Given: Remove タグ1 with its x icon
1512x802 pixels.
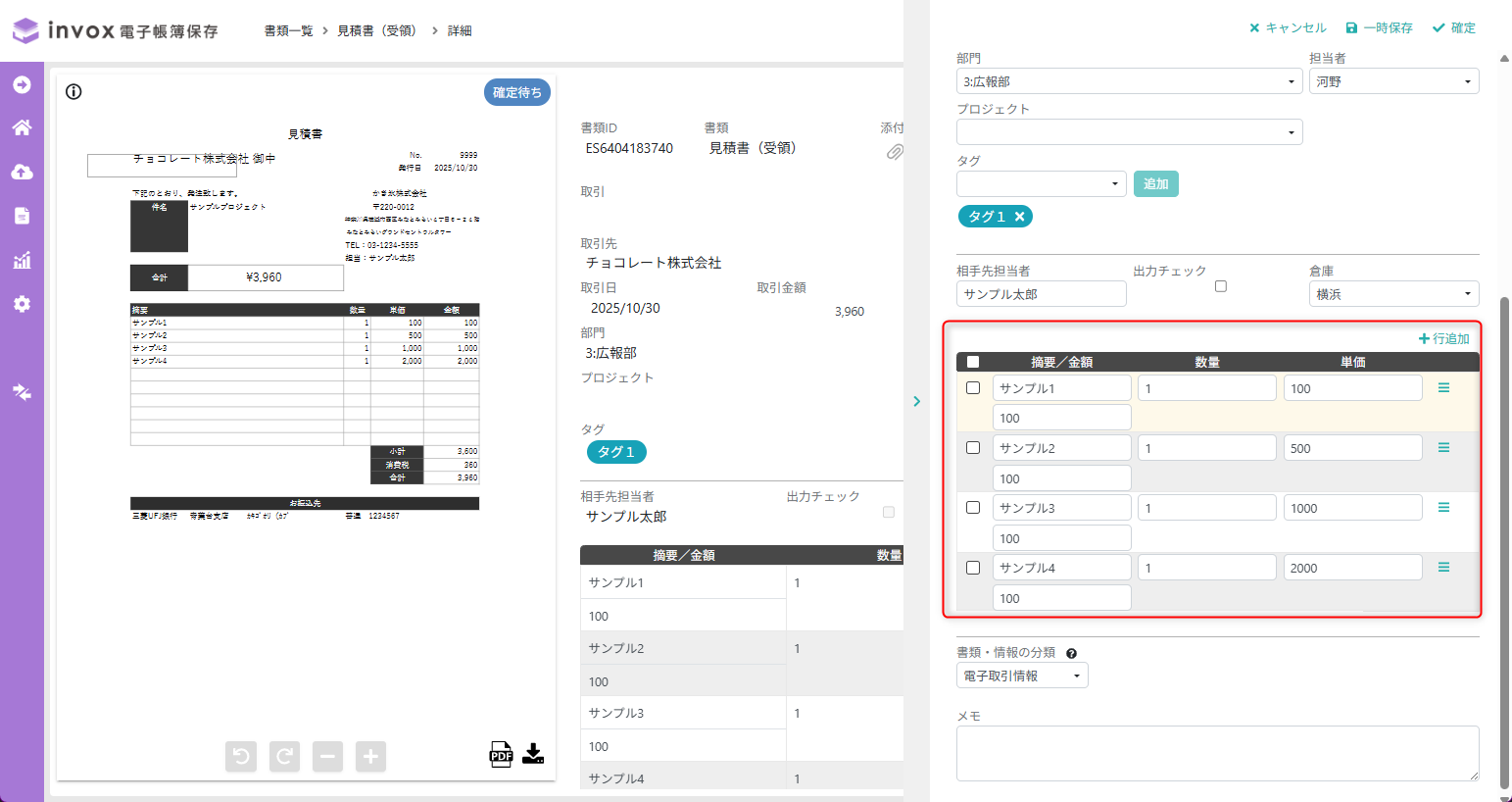Looking at the screenshot, I should coord(1019,217).
